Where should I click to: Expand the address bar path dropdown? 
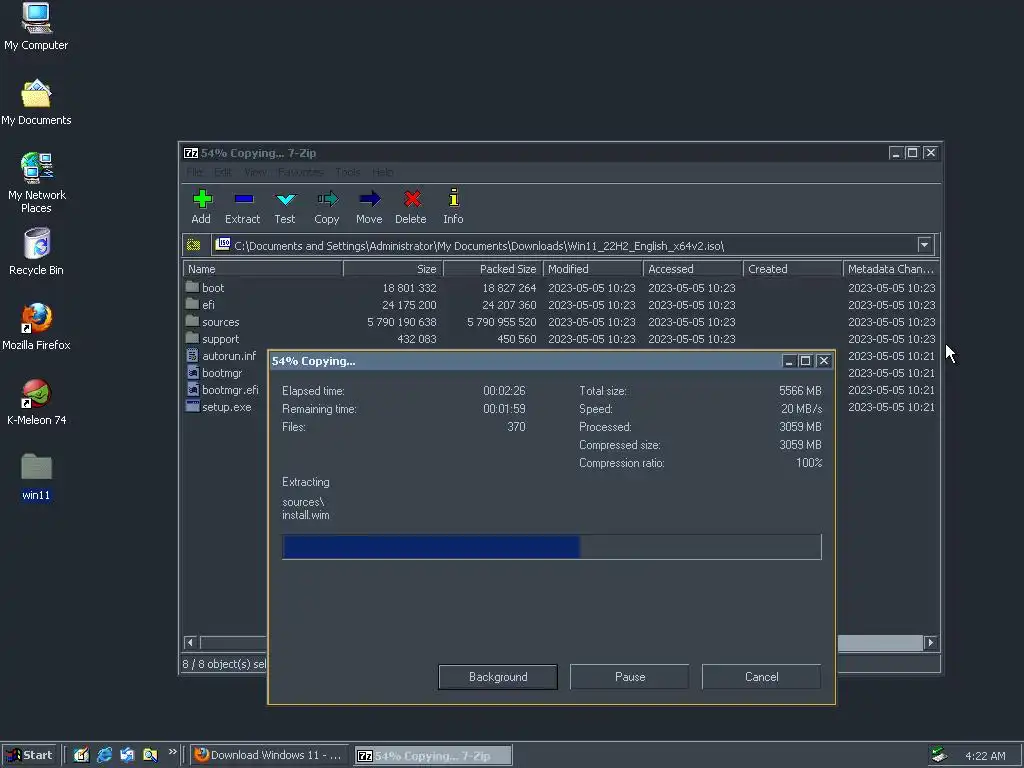point(924,245)
